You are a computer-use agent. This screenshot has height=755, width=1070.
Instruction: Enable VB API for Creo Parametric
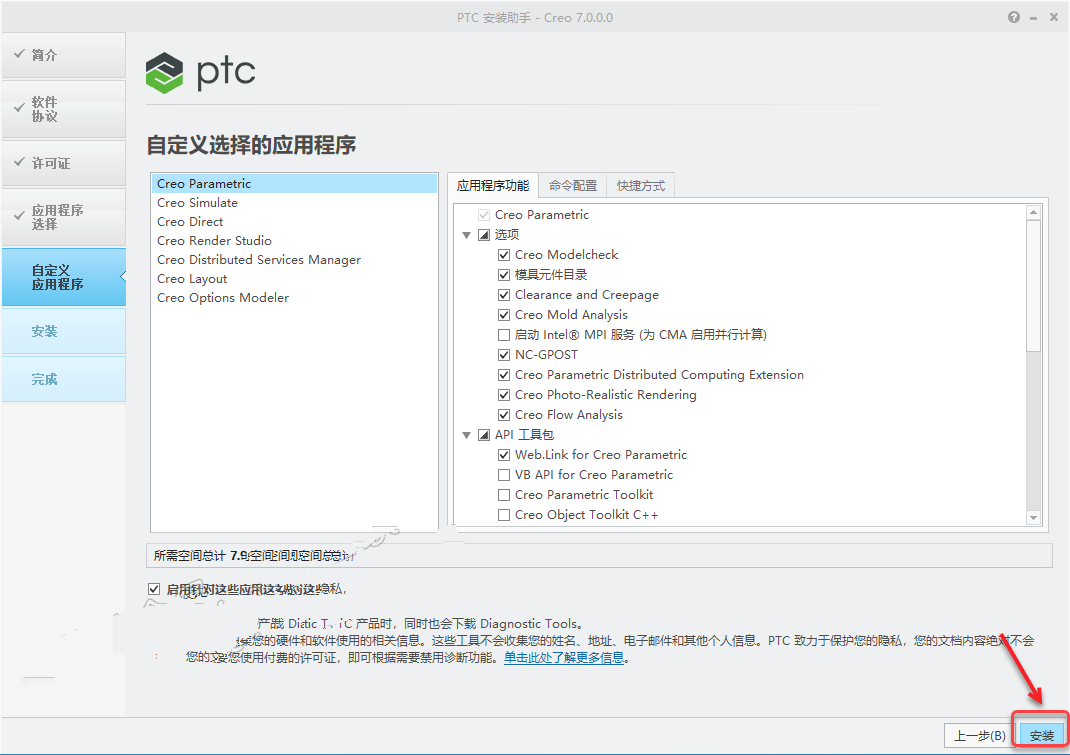point(504,474)
